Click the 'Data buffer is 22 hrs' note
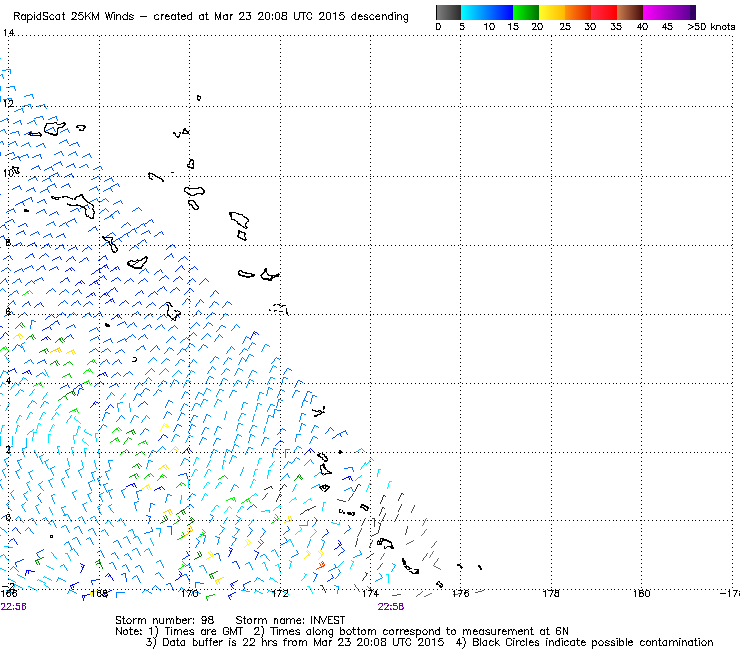Screen dimensions: 740x650 tap(295, 642)
